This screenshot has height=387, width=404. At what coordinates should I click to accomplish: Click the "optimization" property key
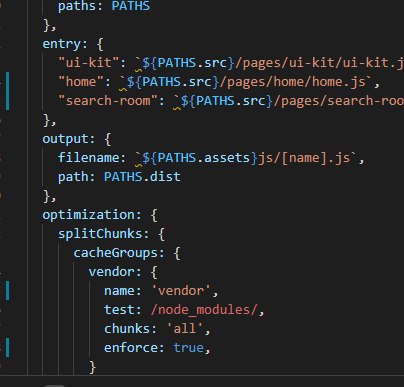(x=89, y=215)
